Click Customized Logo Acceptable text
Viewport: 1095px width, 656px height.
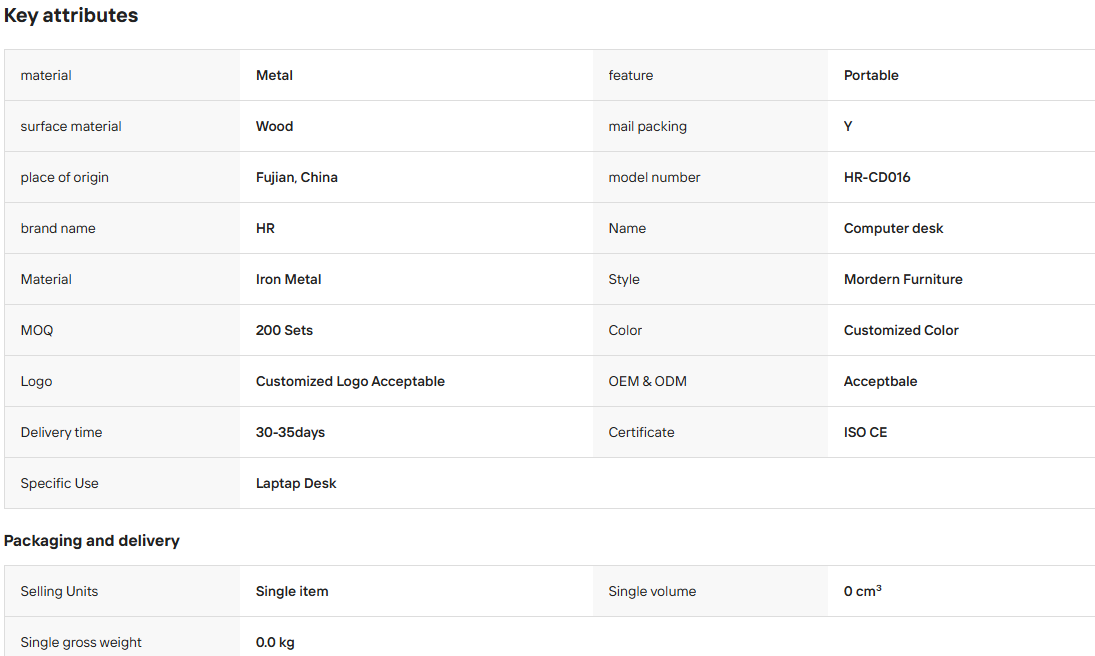(x=350, y=381)
